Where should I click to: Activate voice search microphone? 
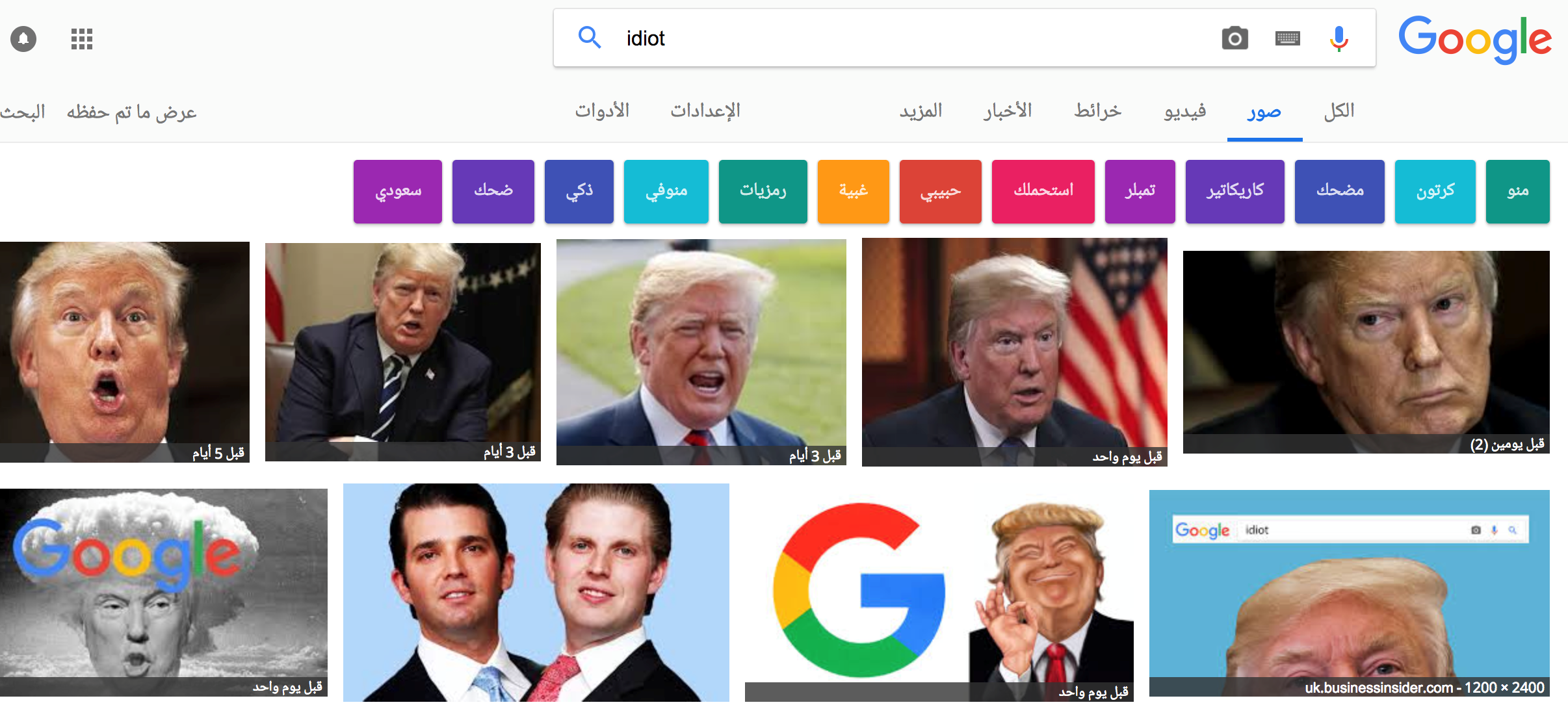coord(1339,38)
